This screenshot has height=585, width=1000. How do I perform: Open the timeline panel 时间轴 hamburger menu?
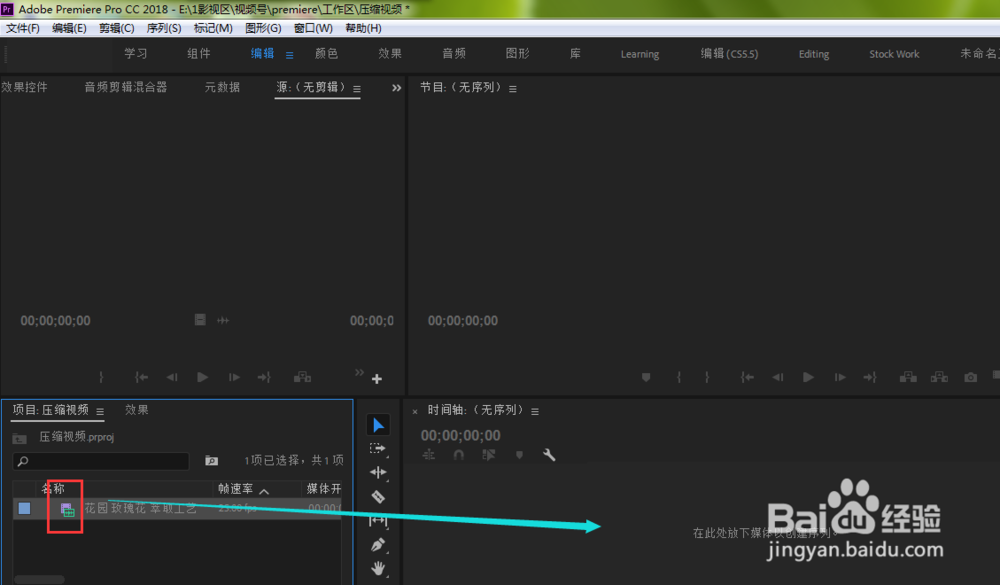pyautogui.click(x=535, y=411)
